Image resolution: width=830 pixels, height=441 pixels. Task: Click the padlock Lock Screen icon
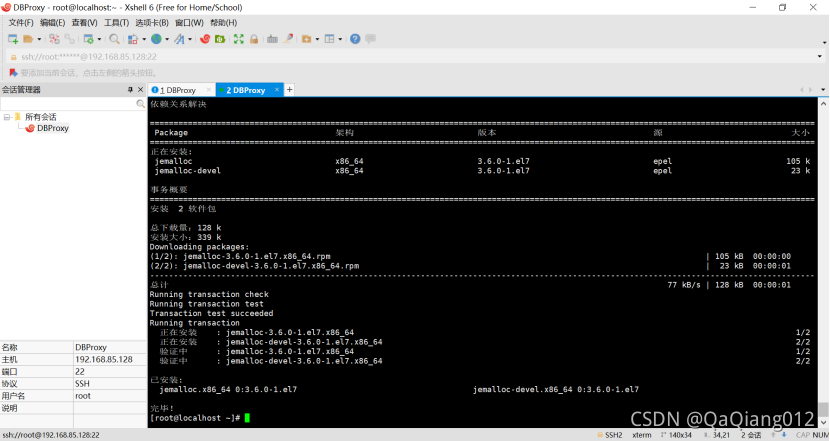click(x=254, y=39)
